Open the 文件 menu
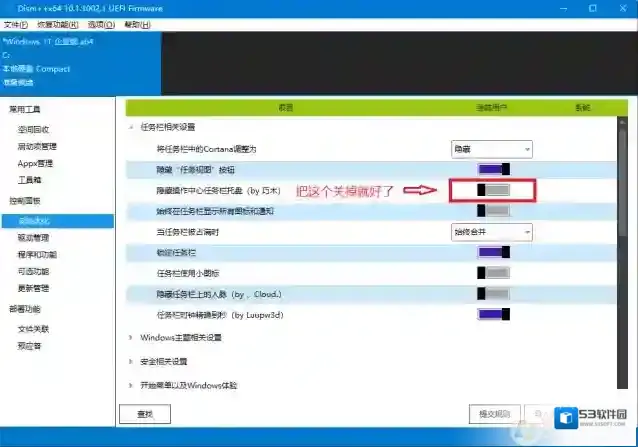638x447 pixels. point(16,22)
